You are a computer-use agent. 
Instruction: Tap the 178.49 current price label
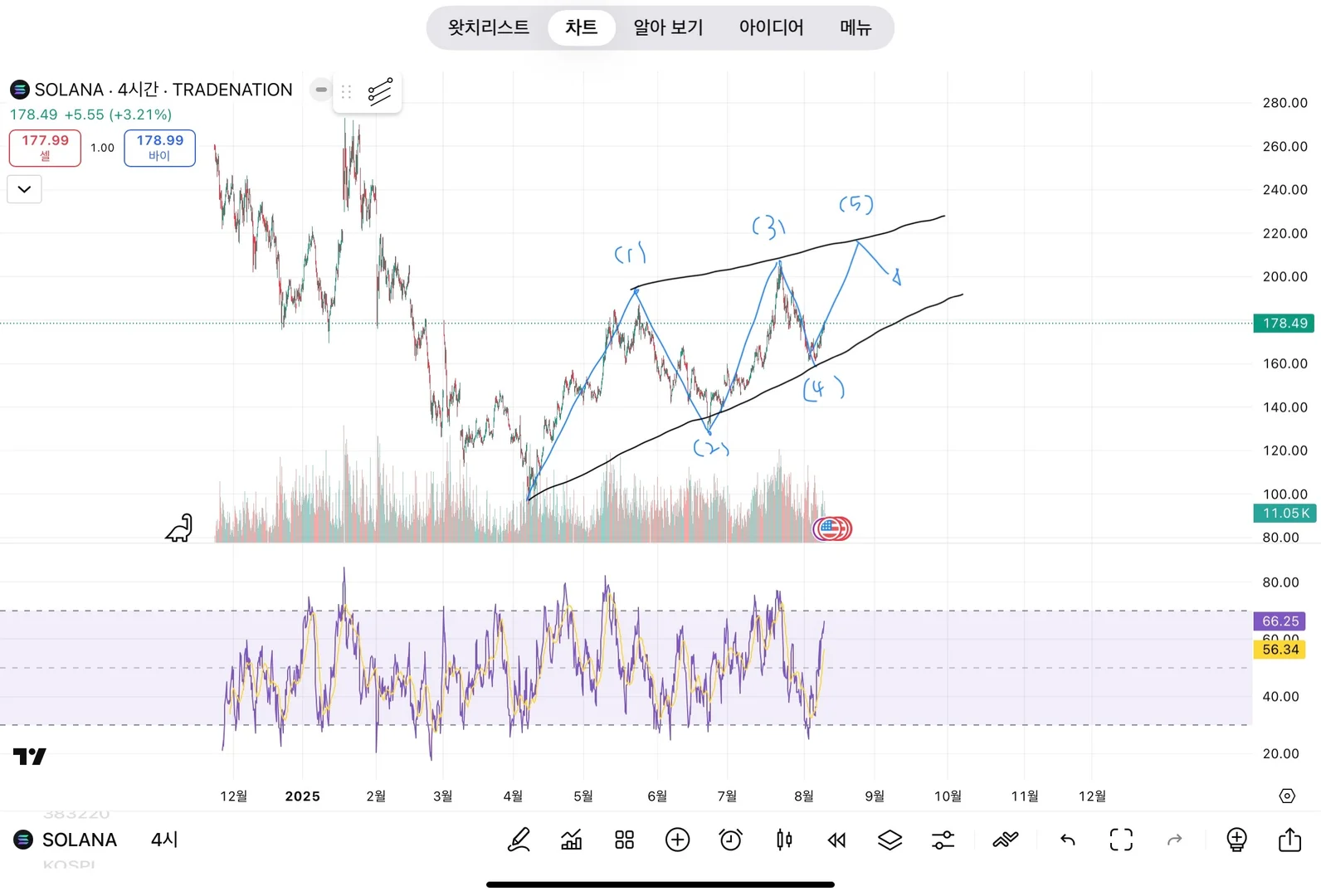tap(1284, 324)
